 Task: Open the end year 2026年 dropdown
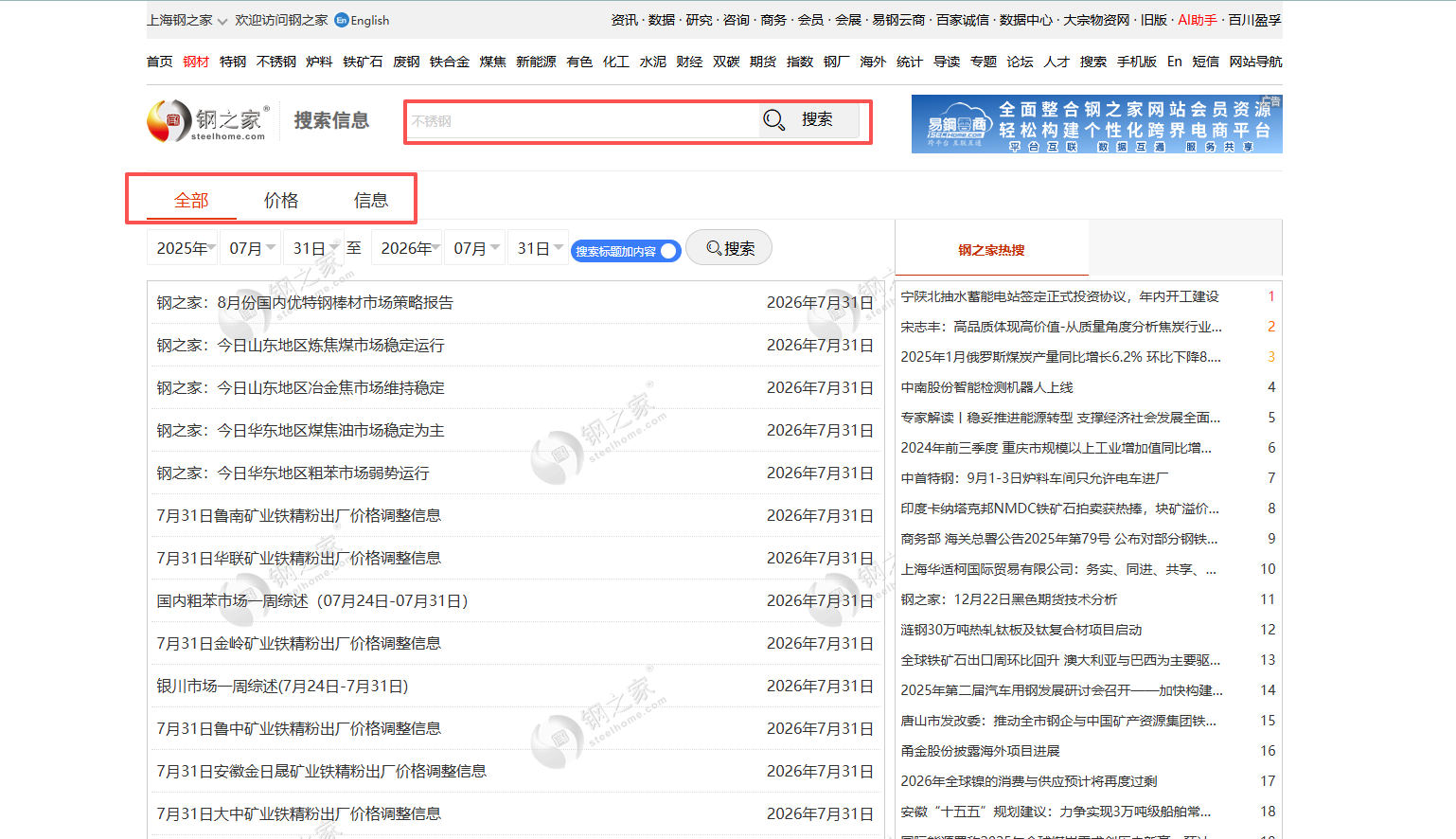coord(407,248)
